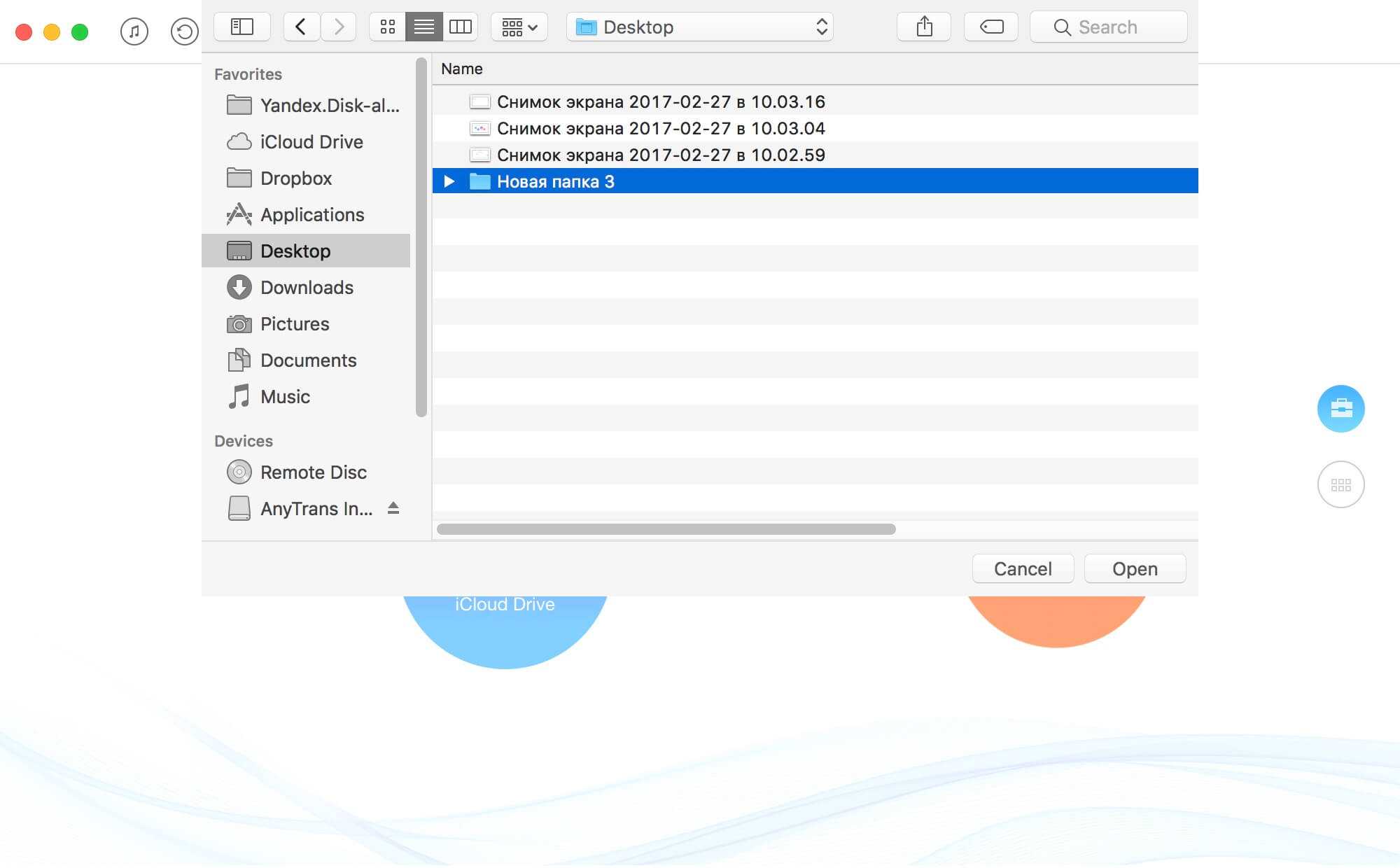
Task: Go back with the left chevron
Action: click(301, 27)
